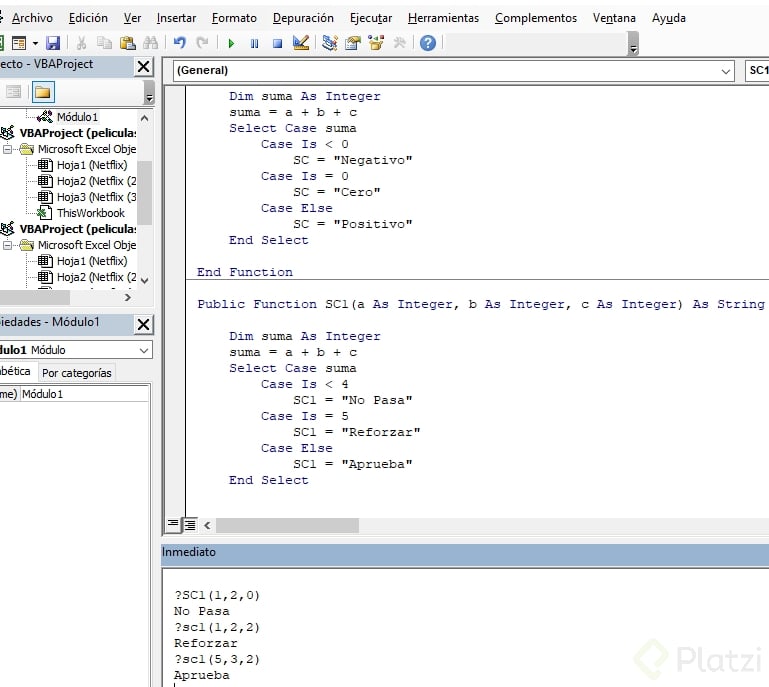769x687 pixels.
Task: Click the Inmediato window title bar
Action: point(465,553)
